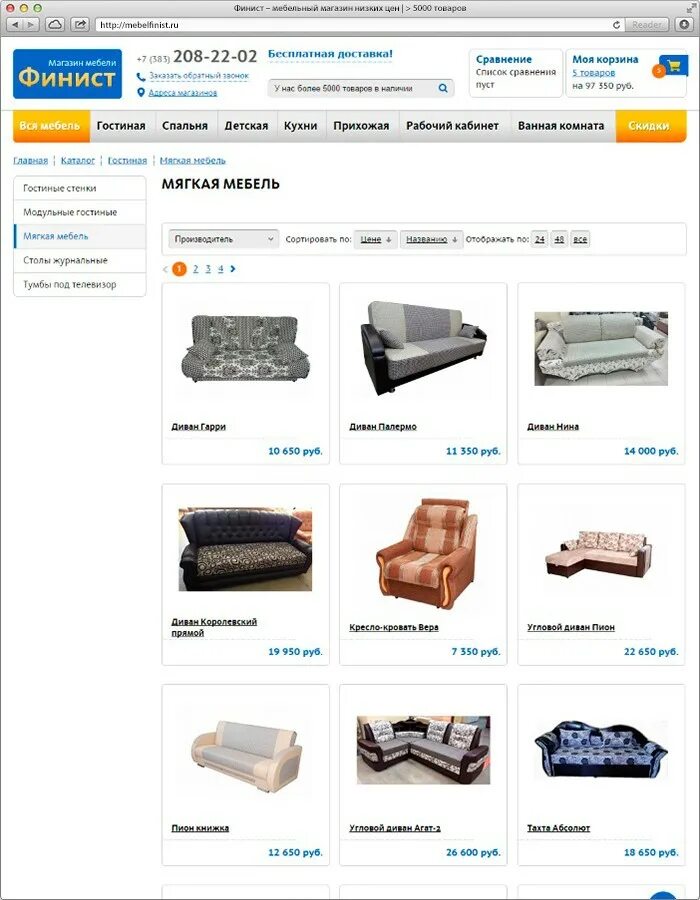
Task: Click the iCloud tabs toolbar icon
Action: pyautogui.click(x=55, y=25)
